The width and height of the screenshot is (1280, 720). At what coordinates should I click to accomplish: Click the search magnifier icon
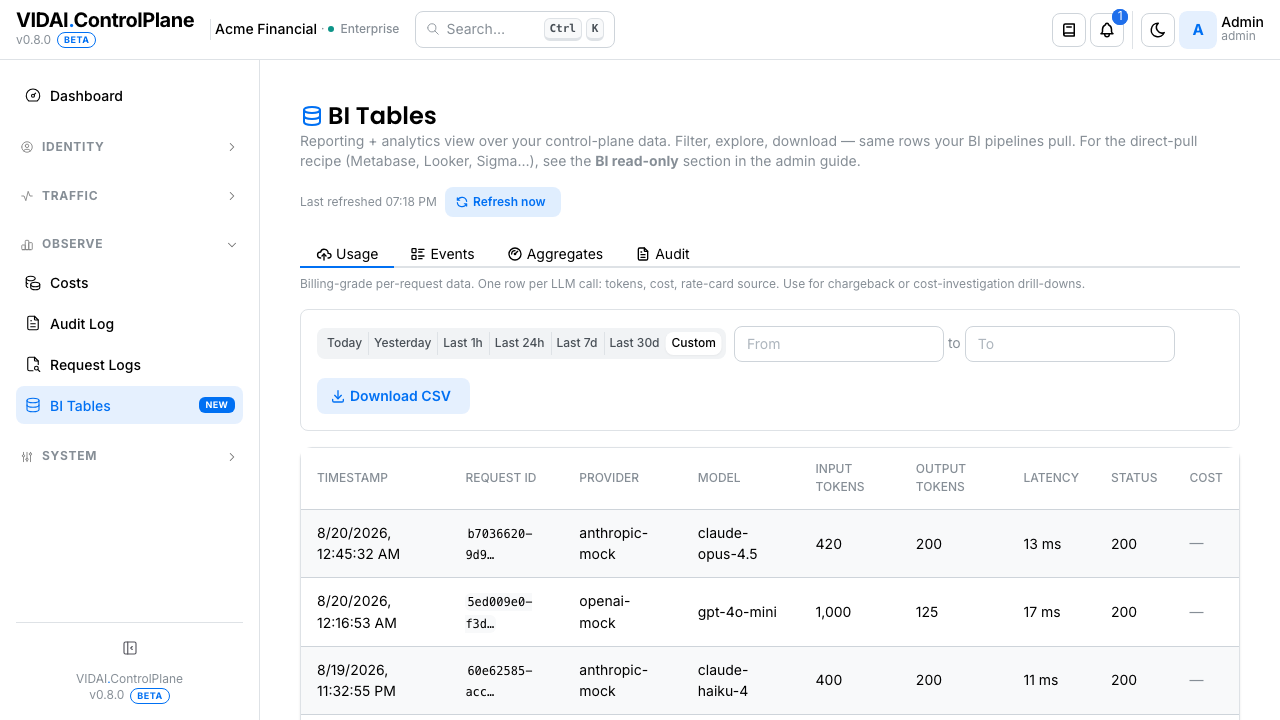[433, 29]
